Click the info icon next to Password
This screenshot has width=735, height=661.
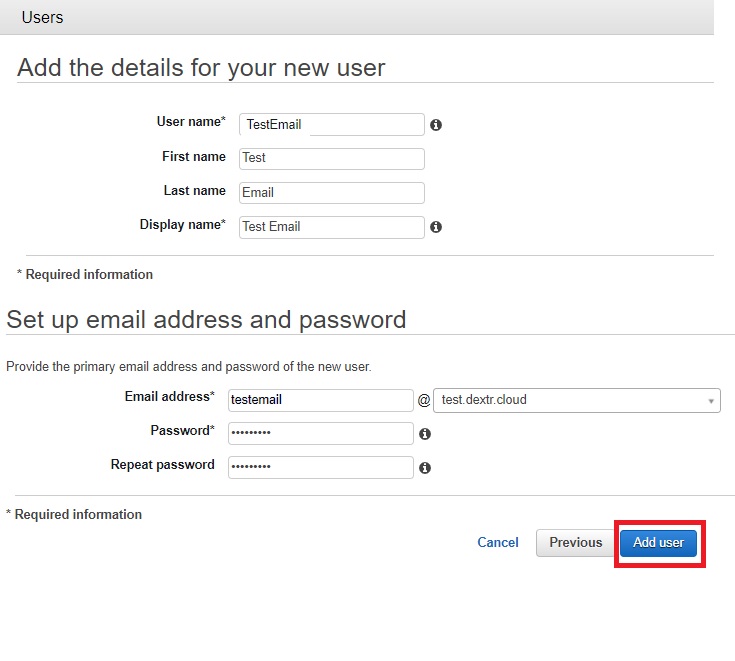click(x=425, y=434)
